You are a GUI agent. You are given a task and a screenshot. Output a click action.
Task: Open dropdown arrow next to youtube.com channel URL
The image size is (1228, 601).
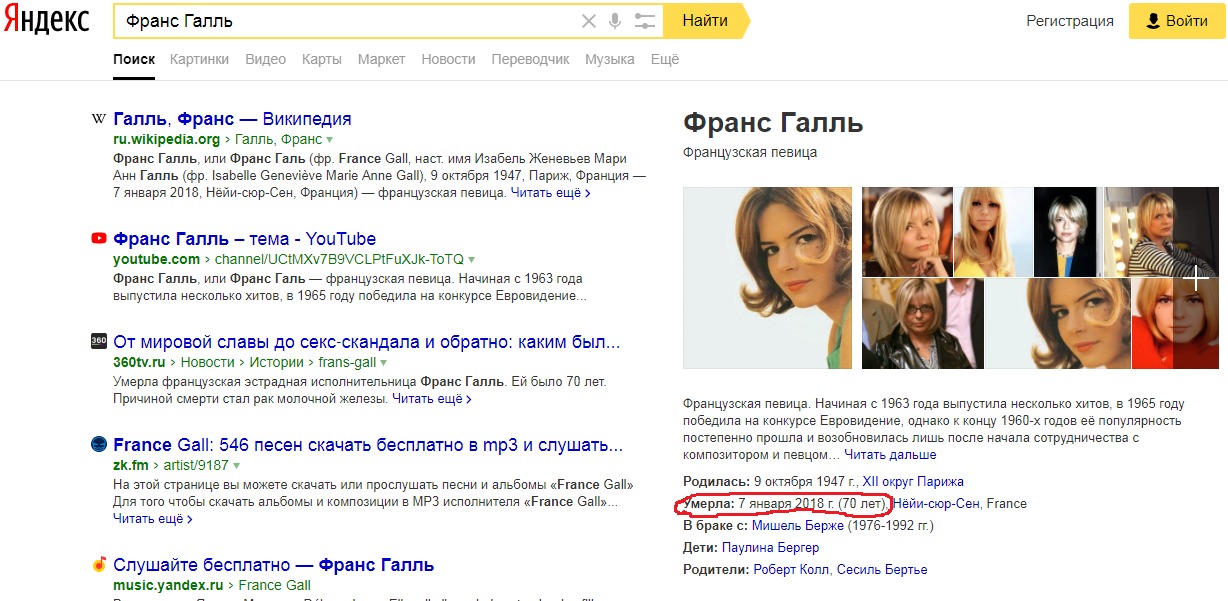click(471, 260)
